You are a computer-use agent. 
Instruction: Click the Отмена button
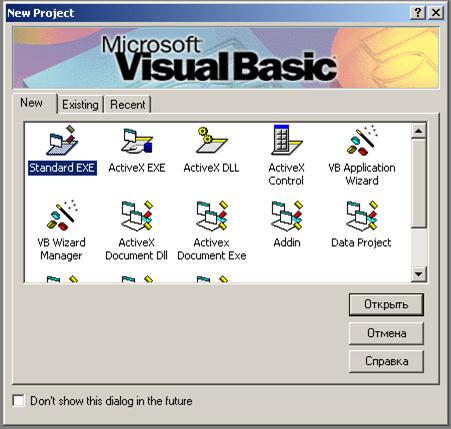[x=386, y=333]
